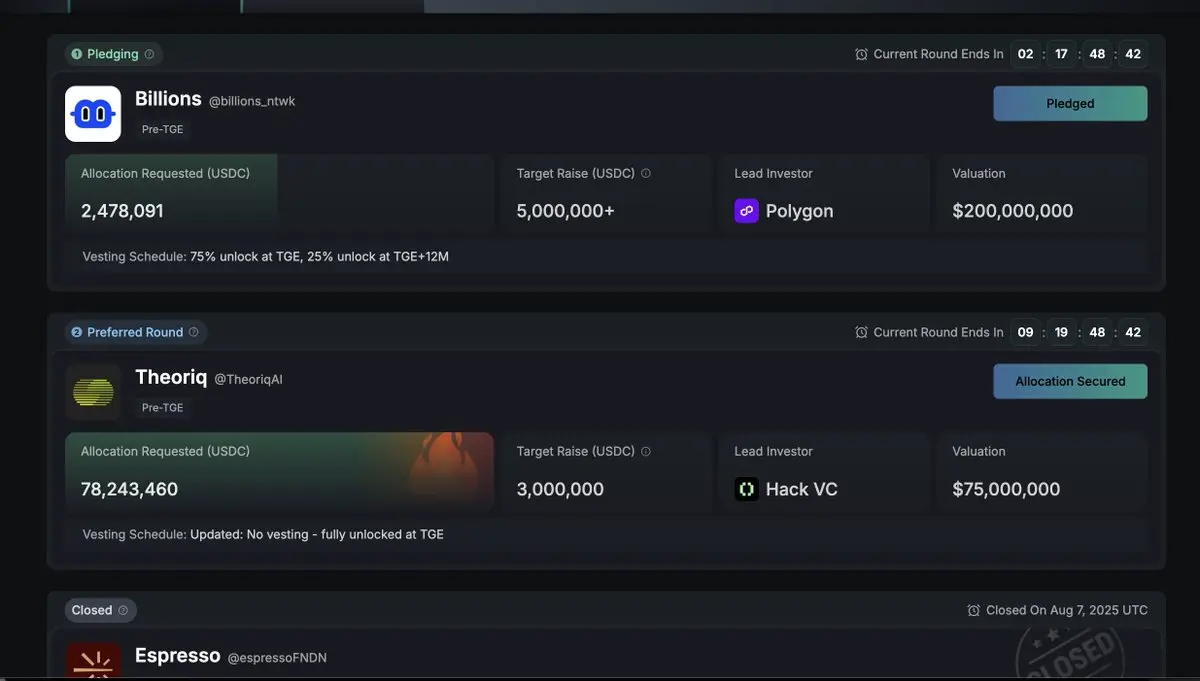Click the step 1 number in Pledging badge
The image size is (1200, 681).
pyautogui.click(x=77, y=54)
